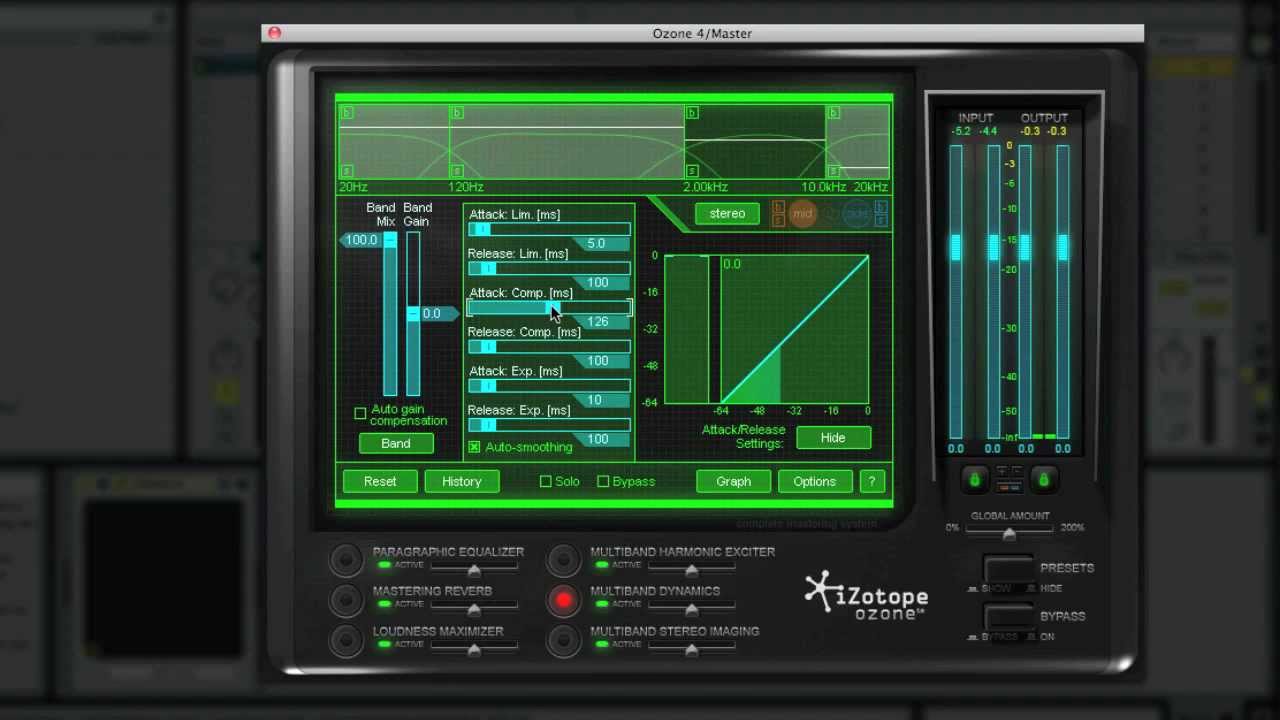1280x720 pixels.
Task: Click the blue 'b' bypass icon beside side
Action: click(x=881, y=207)
